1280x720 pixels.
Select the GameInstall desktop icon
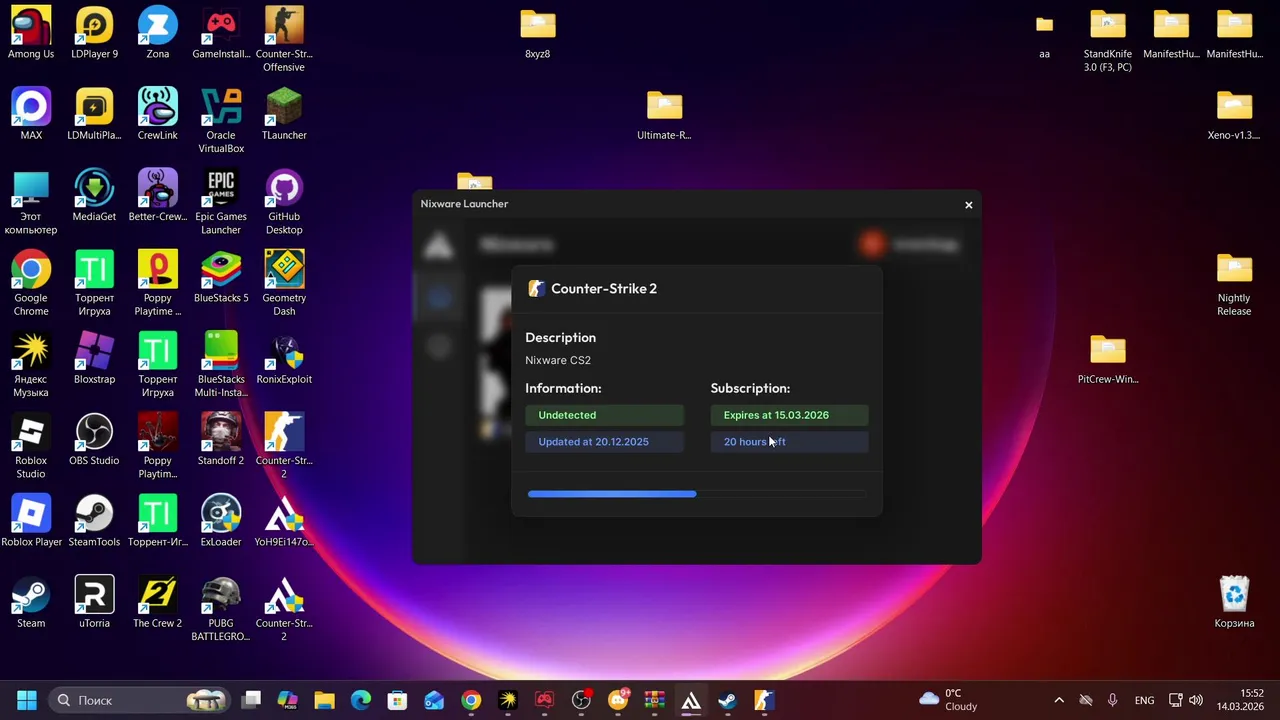[x=221, y=33]
